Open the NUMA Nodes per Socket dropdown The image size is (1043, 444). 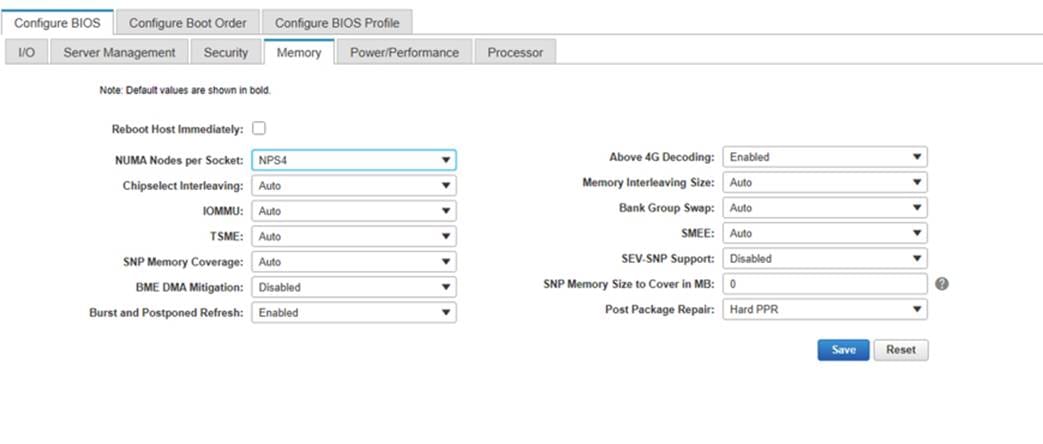coord(354,160)
